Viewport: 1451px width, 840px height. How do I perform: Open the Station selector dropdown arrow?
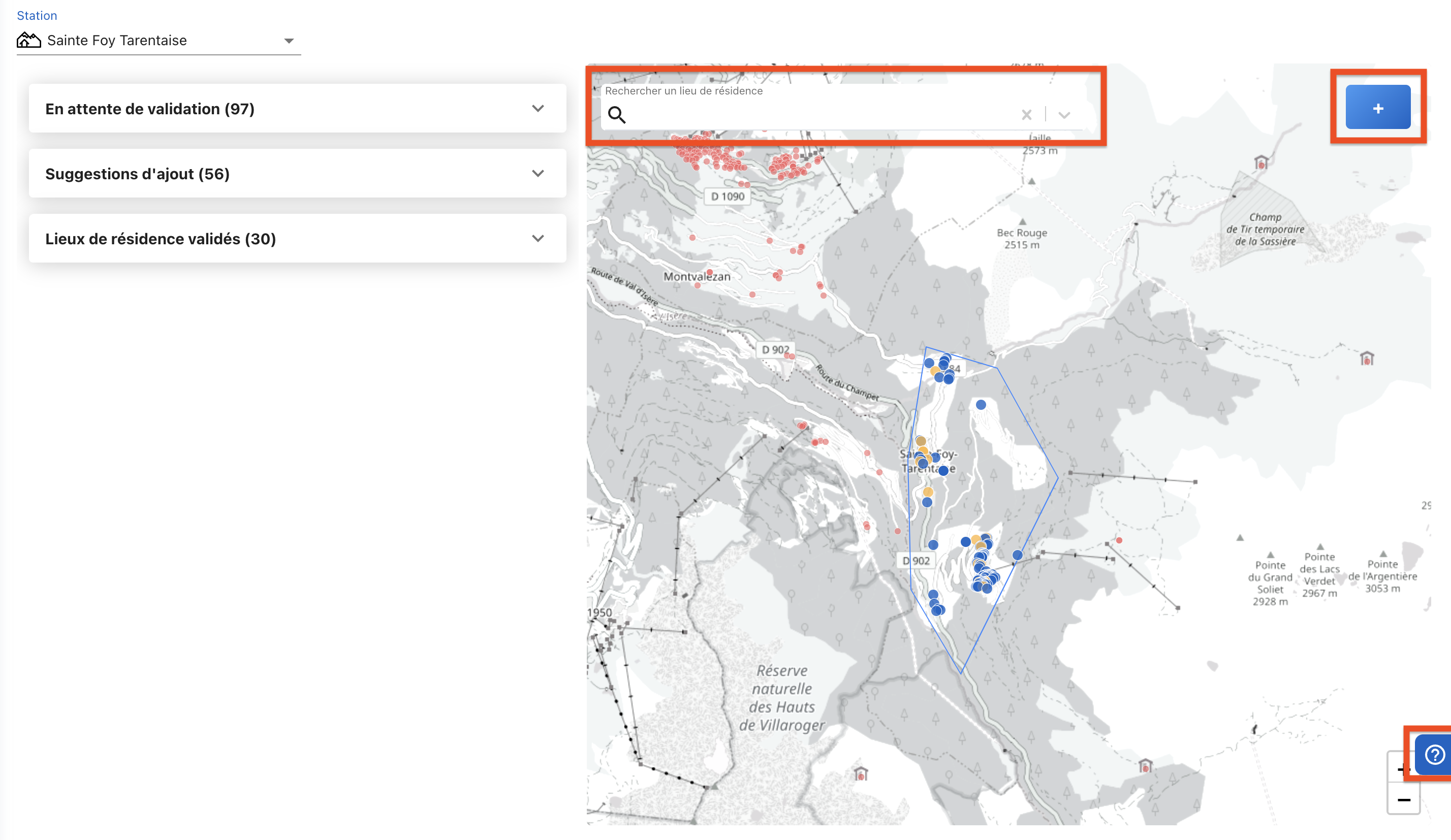[289, 41]
